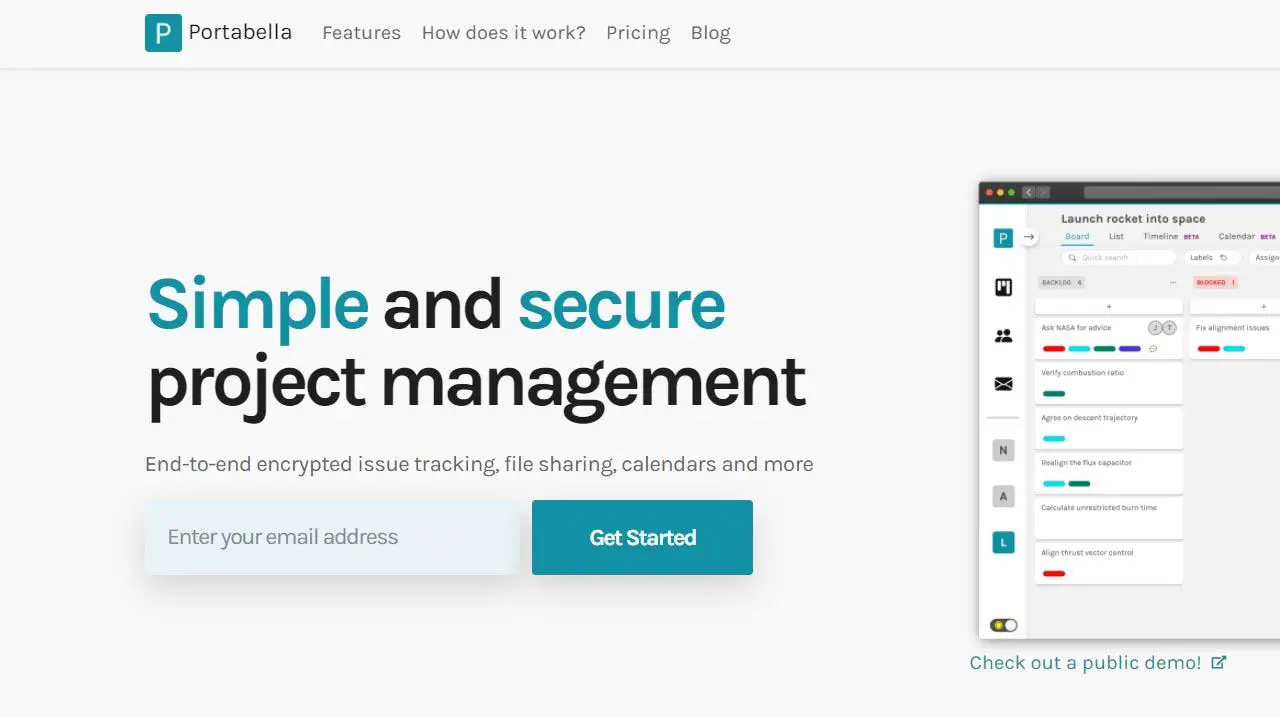Open the mail envelope icon in sidebar

(x=1003, y=384)
